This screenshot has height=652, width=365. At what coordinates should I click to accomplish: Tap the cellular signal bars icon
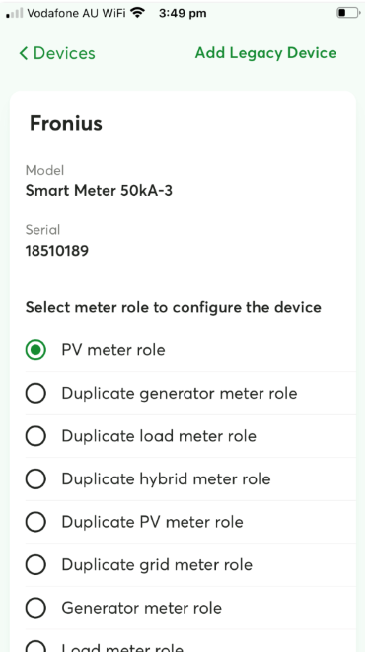tap(15, 13)
